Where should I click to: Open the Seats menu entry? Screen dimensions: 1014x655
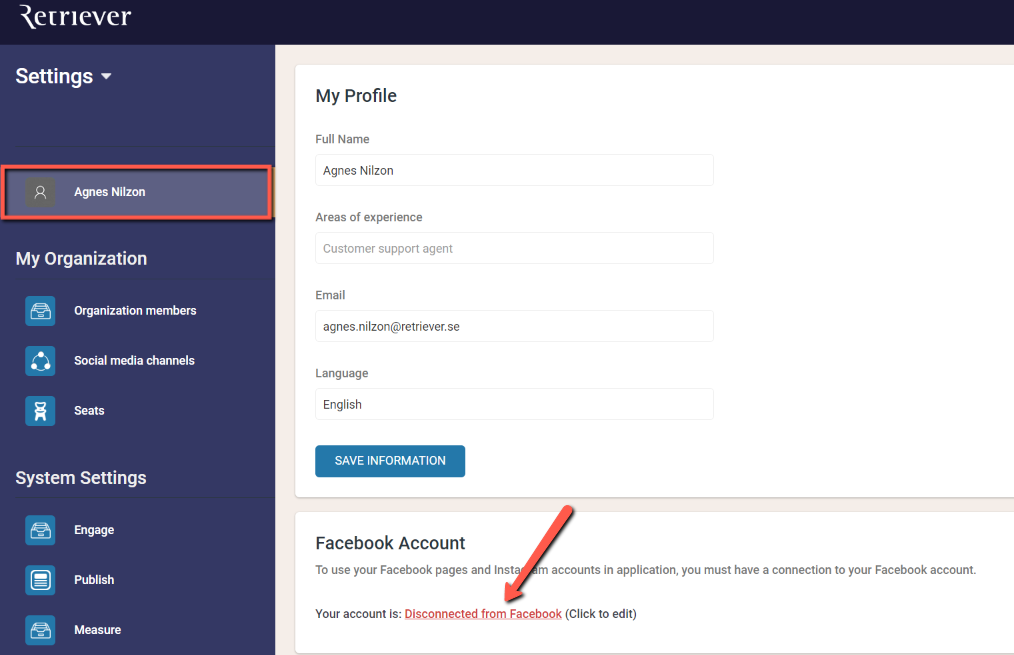pyautogui.click(x=89, y=411)
